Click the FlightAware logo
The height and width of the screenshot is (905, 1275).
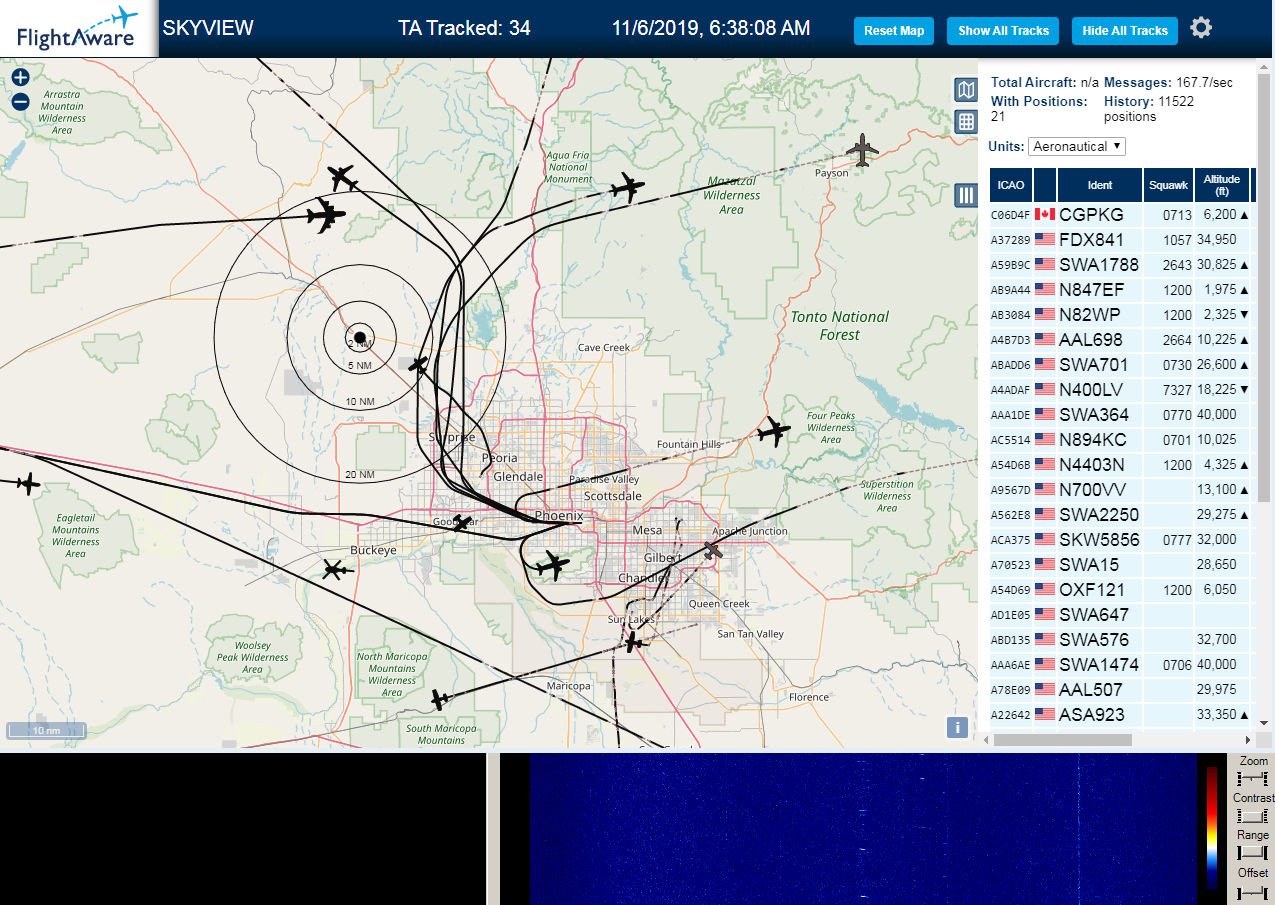click(x=78, y=28)
